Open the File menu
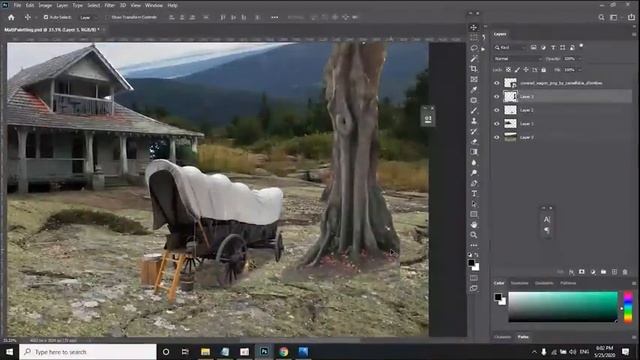This screenshot has width=640, height=360. [18, 5]
